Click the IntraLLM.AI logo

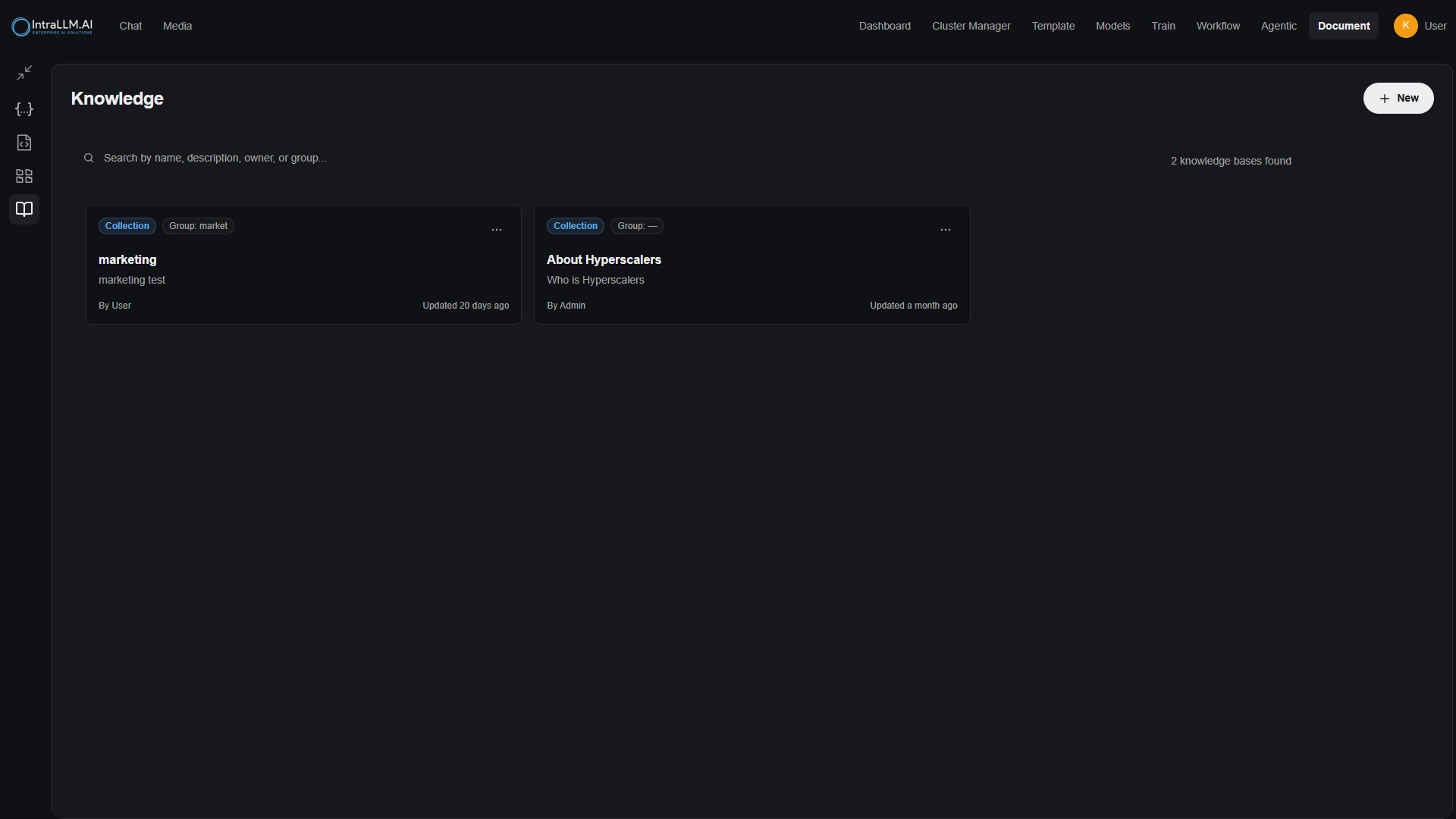[x=52, y=26]
